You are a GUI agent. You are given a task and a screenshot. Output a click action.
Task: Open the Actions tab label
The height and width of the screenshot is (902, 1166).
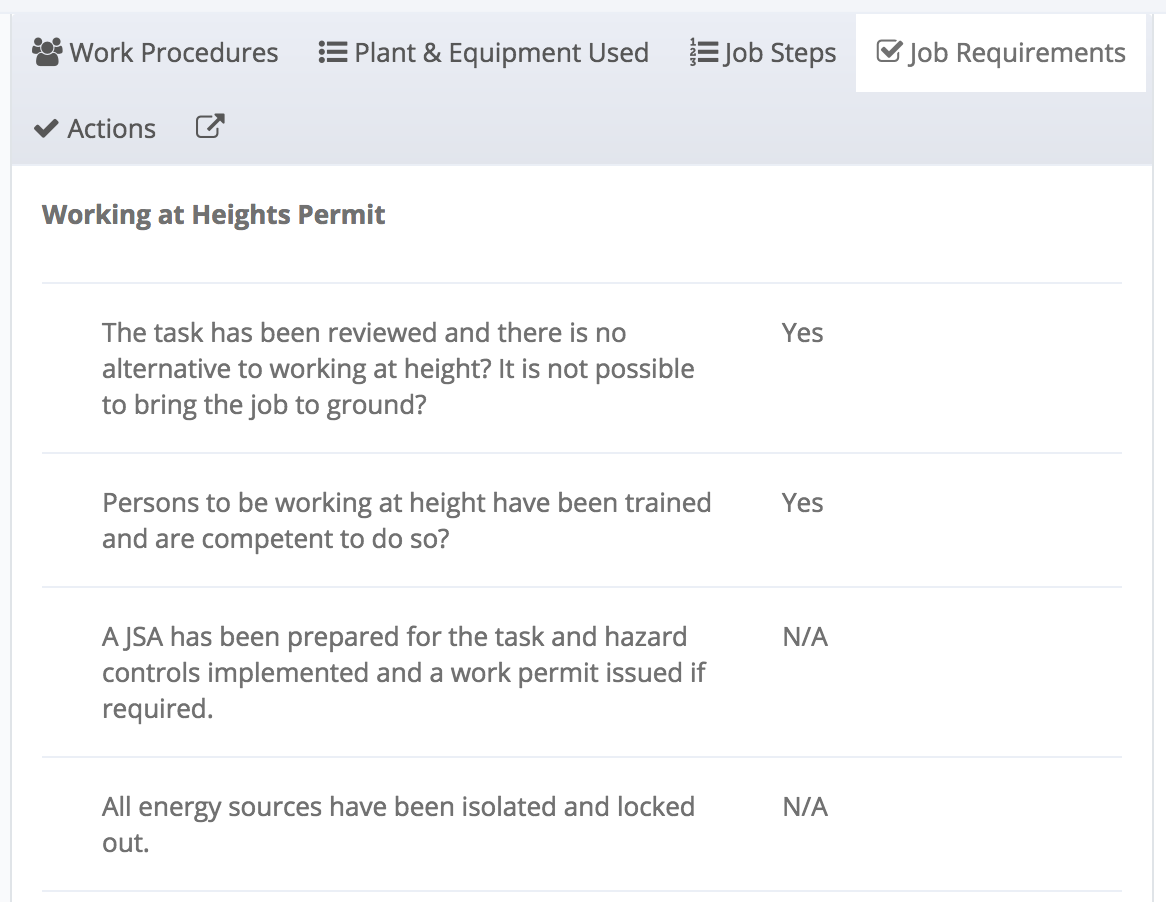111,129
